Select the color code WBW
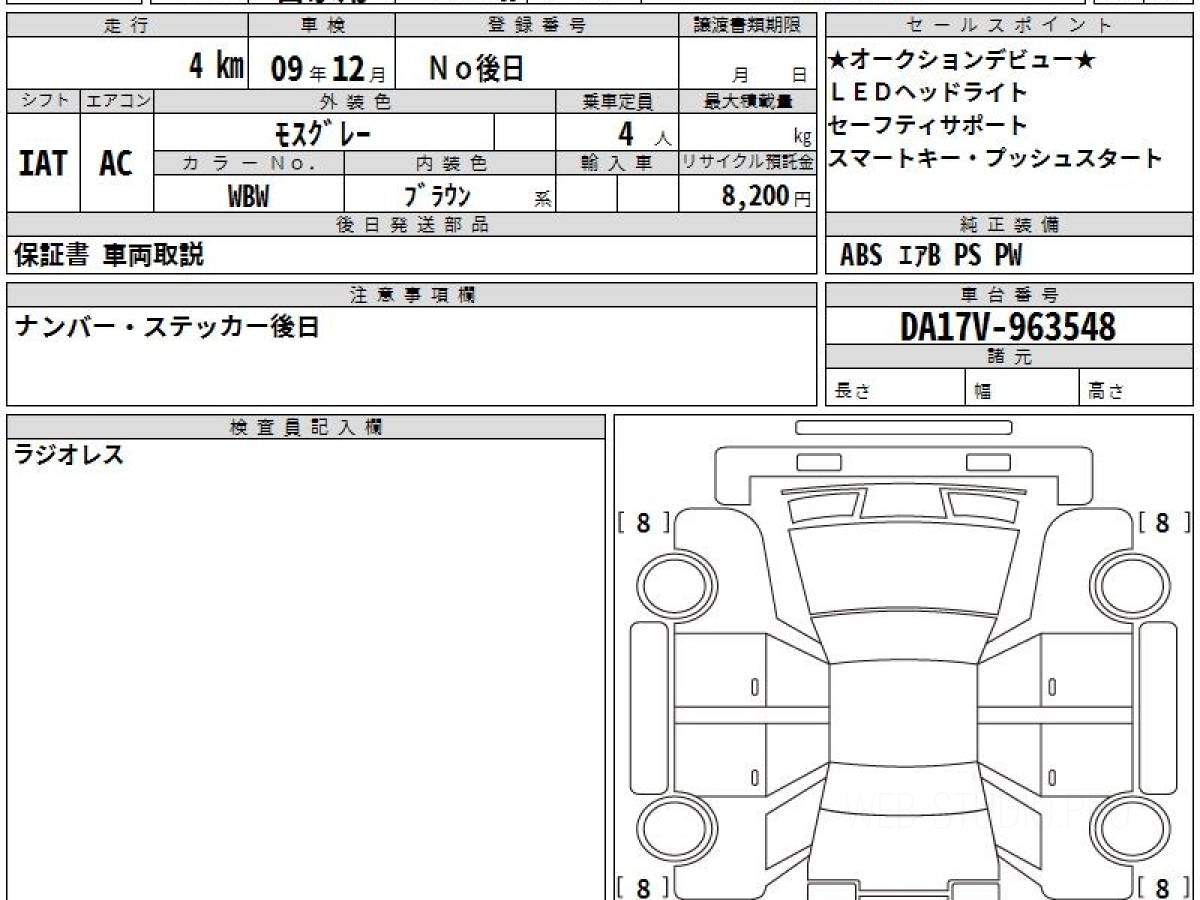The image size is (1200, 900). 249,195
